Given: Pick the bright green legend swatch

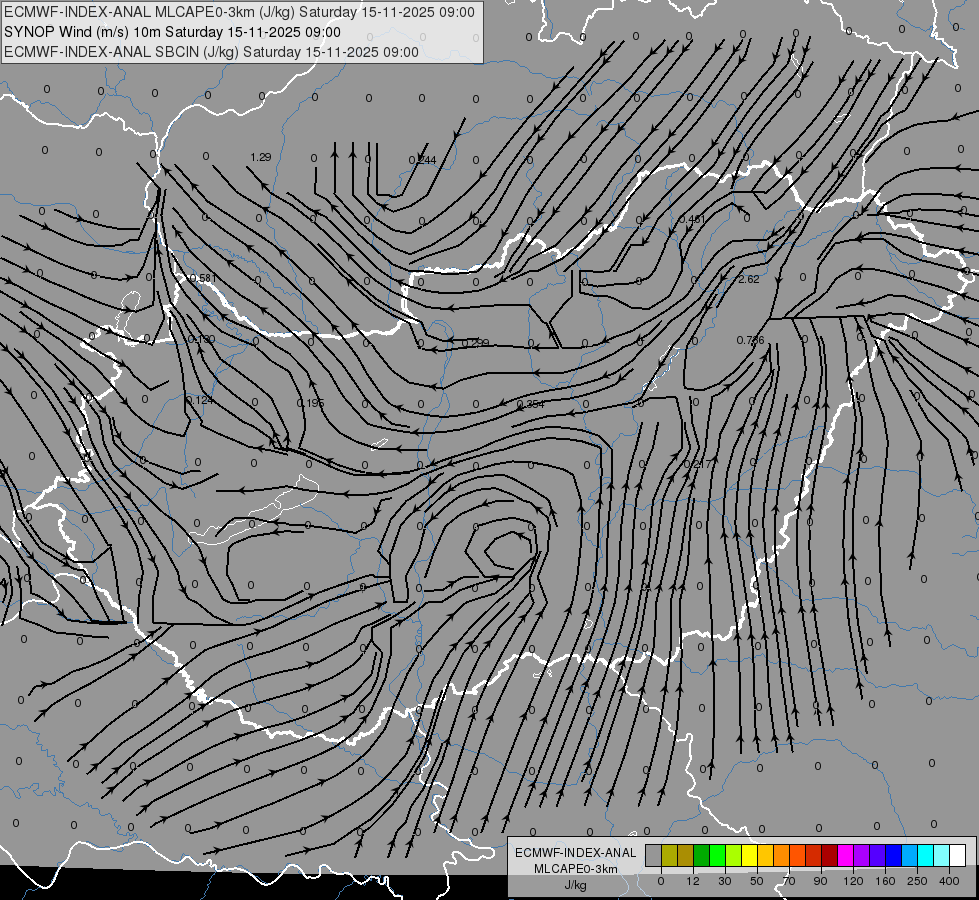Looking at the screenshot, I should coord(717,855).
